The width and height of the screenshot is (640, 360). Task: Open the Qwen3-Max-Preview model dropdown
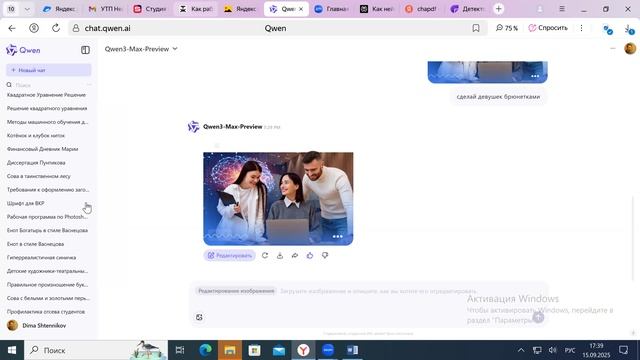point(141,49)
